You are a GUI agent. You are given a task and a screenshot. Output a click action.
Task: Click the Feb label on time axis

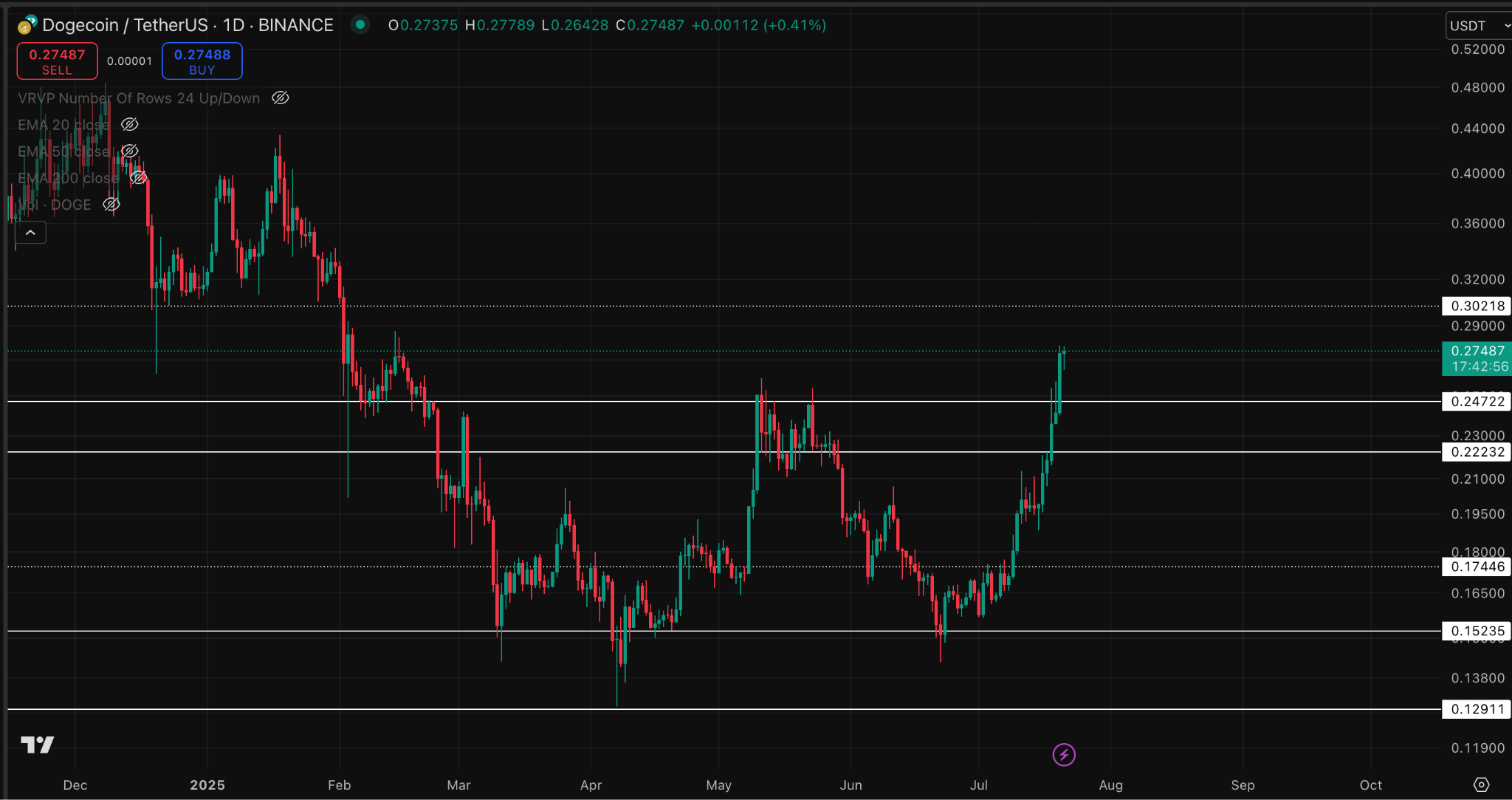point(340,785)
